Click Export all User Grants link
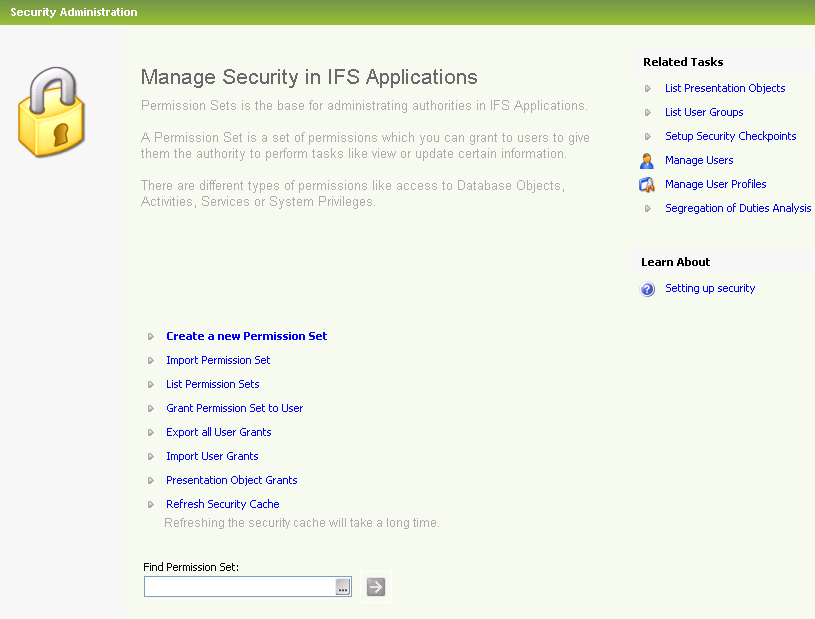The image size is (815, 619). (218, 432)
